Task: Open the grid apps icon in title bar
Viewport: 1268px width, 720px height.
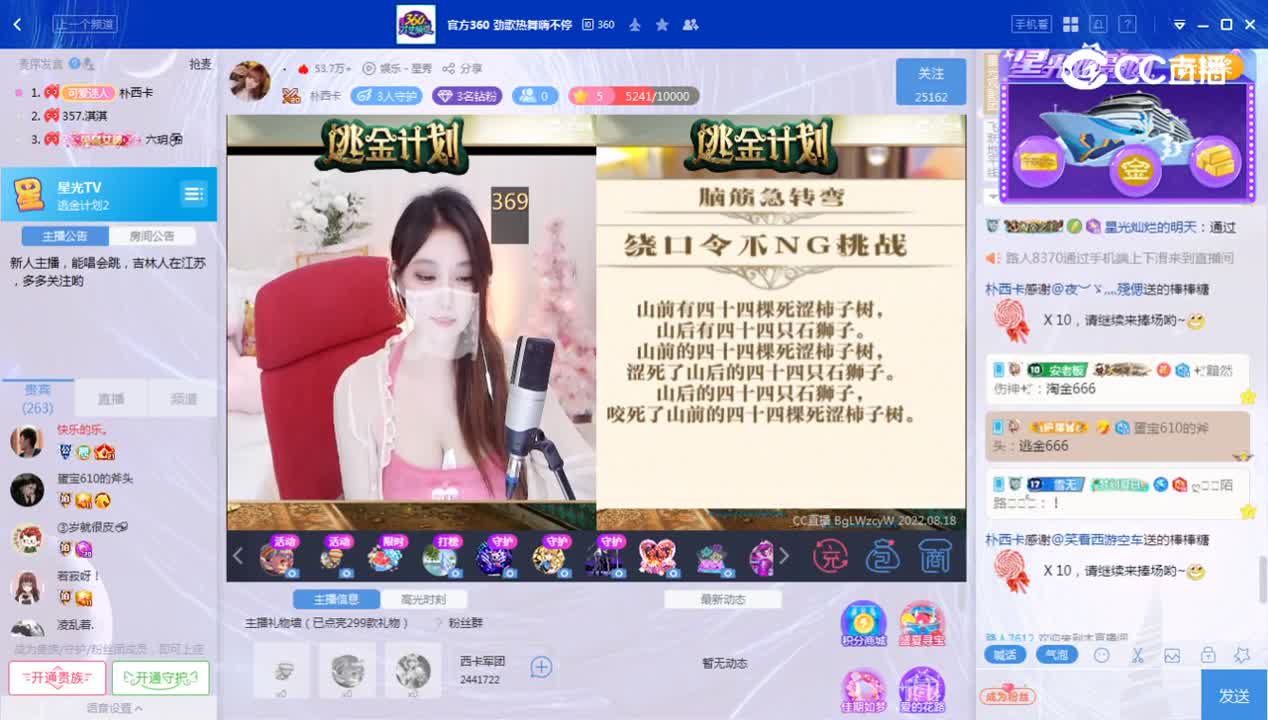Action: [x=1070, y=24]
